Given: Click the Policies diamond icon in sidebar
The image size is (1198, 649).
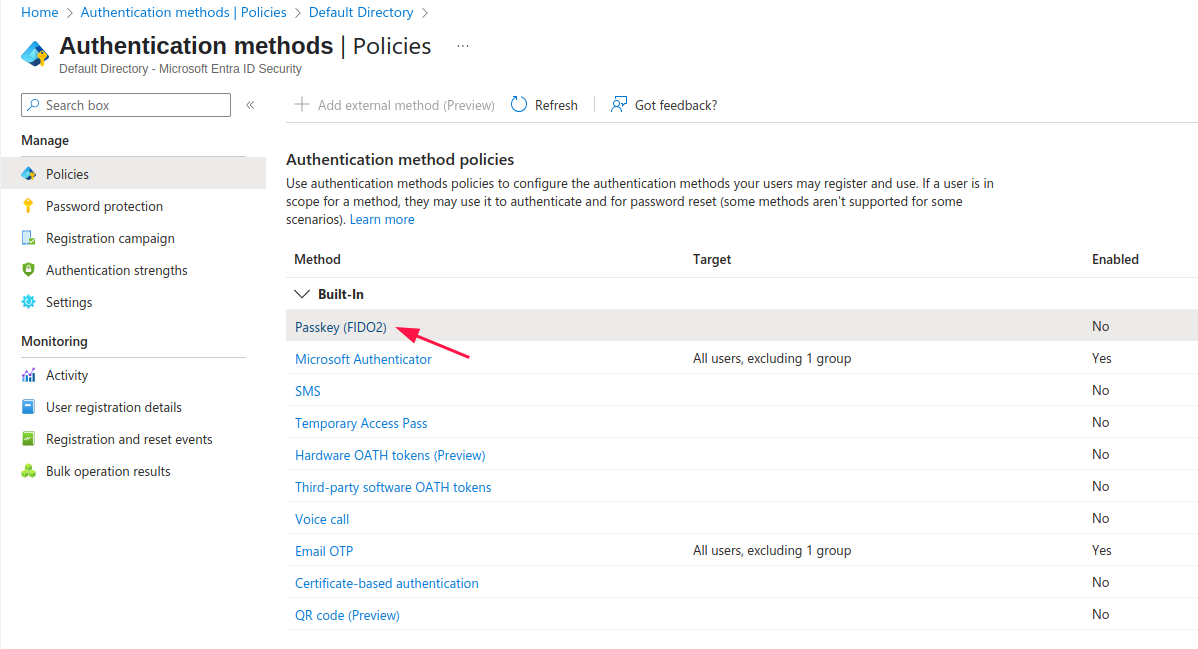Looking at the screenshot, I should pos(28,174).
